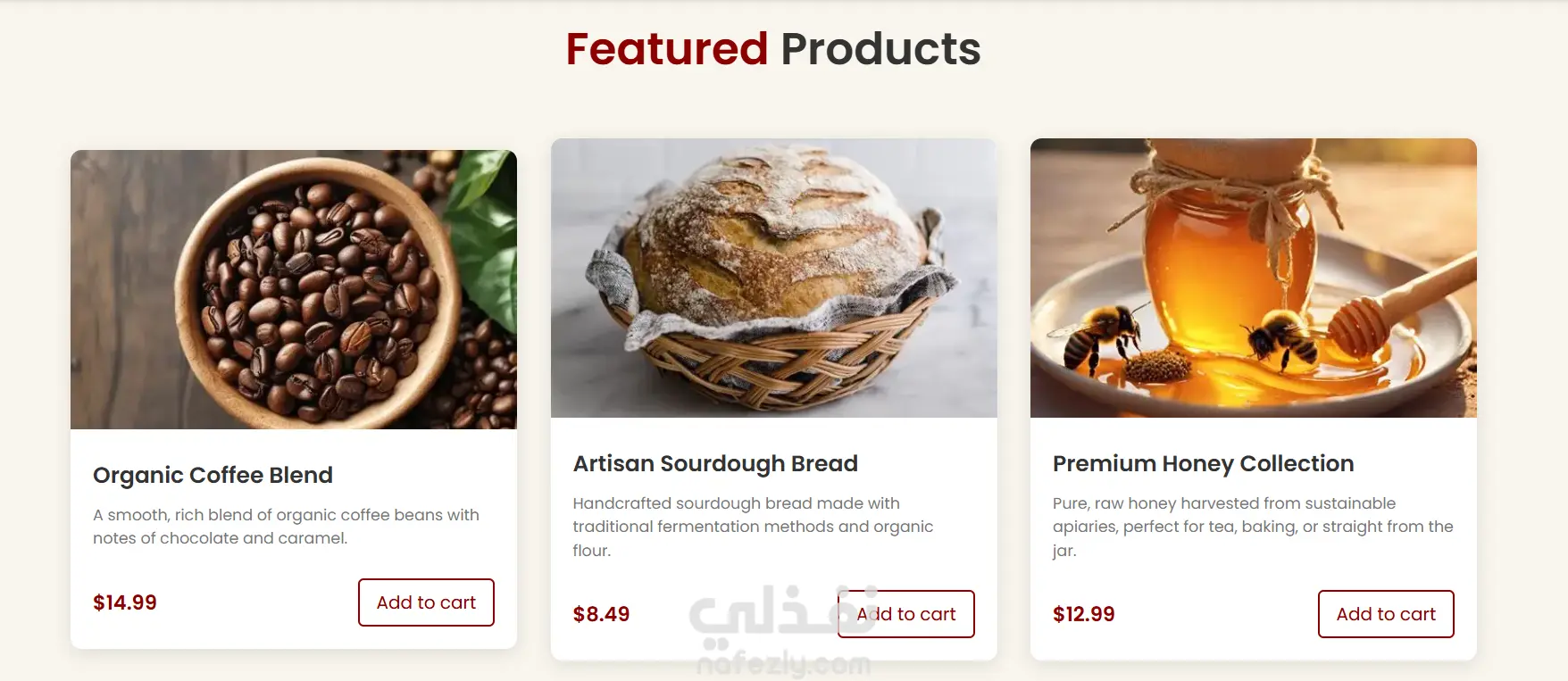Click the Organic Coffee Blend title
Screen dimensions: 1568x681
click(x=213, y=475)
